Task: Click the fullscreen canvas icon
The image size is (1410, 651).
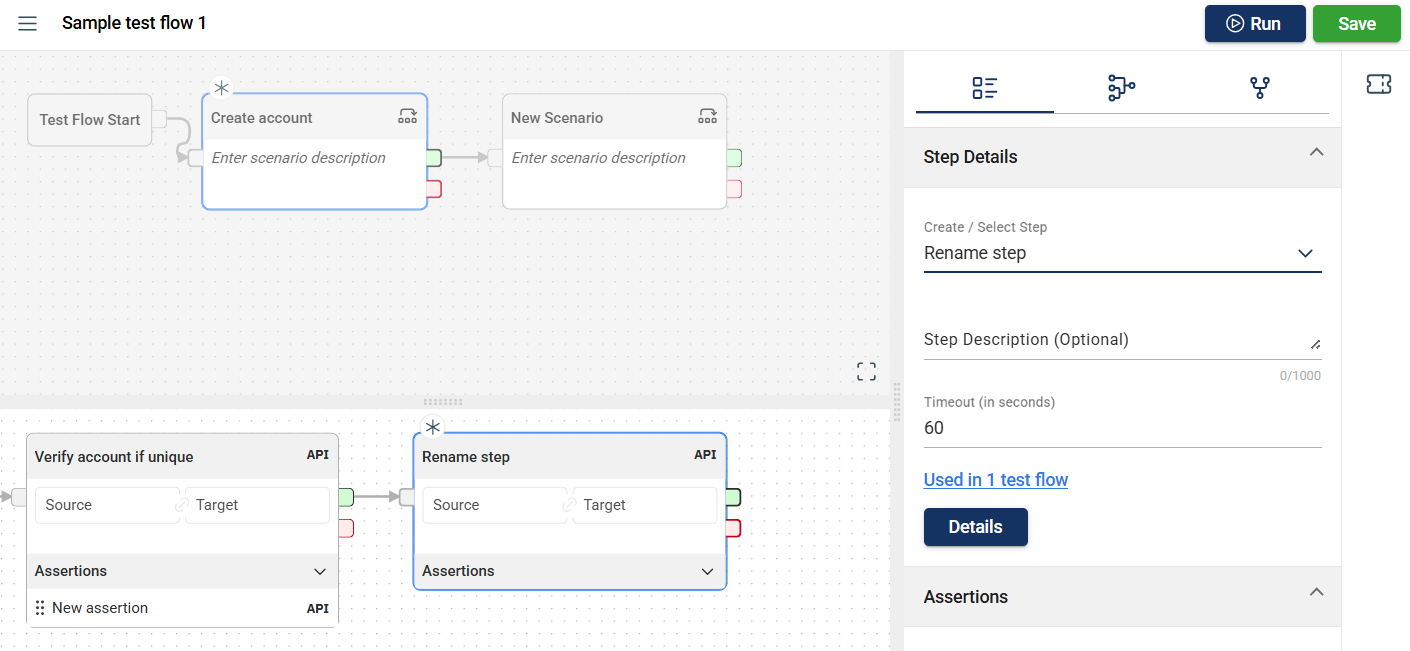Action: pos(866,372)
